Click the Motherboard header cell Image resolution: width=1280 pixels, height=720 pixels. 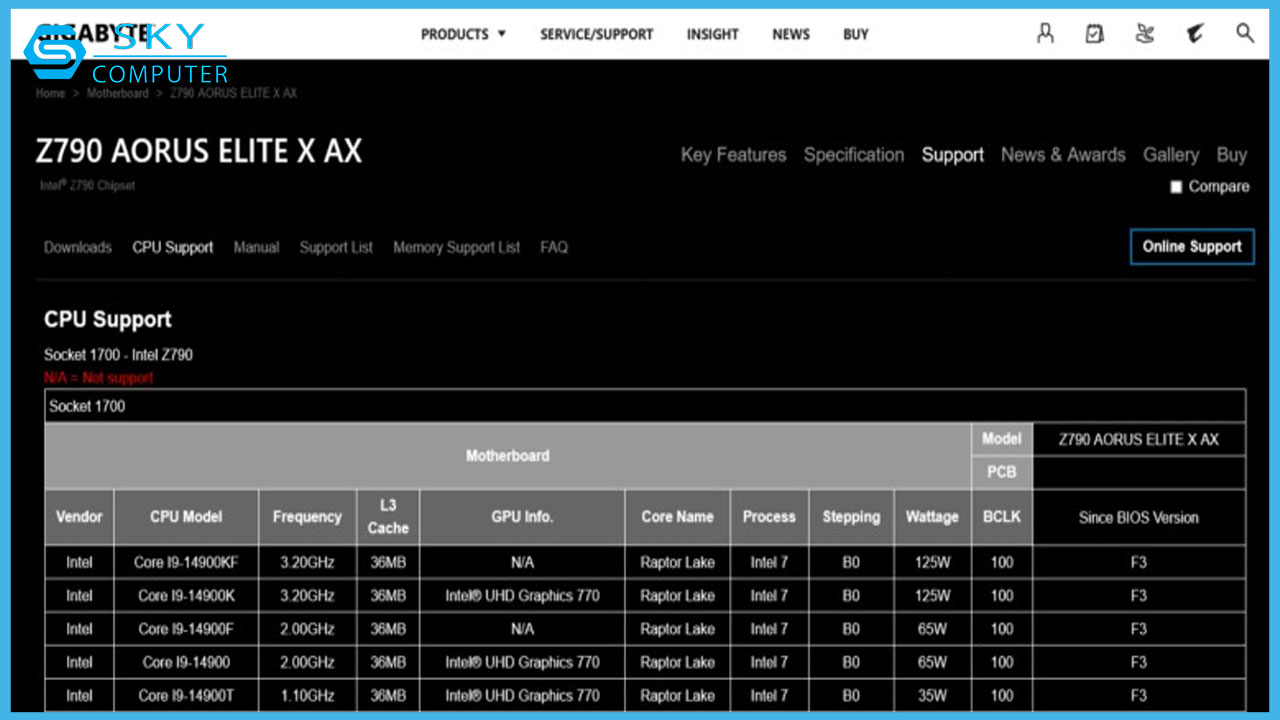508,456
